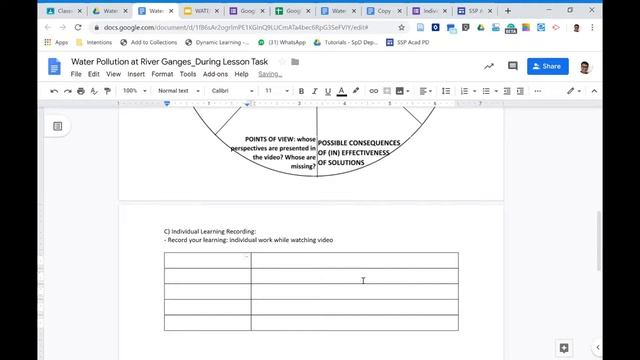Click the browser Reload button
The image size is (640, 360).
click(x=78, y=27)
